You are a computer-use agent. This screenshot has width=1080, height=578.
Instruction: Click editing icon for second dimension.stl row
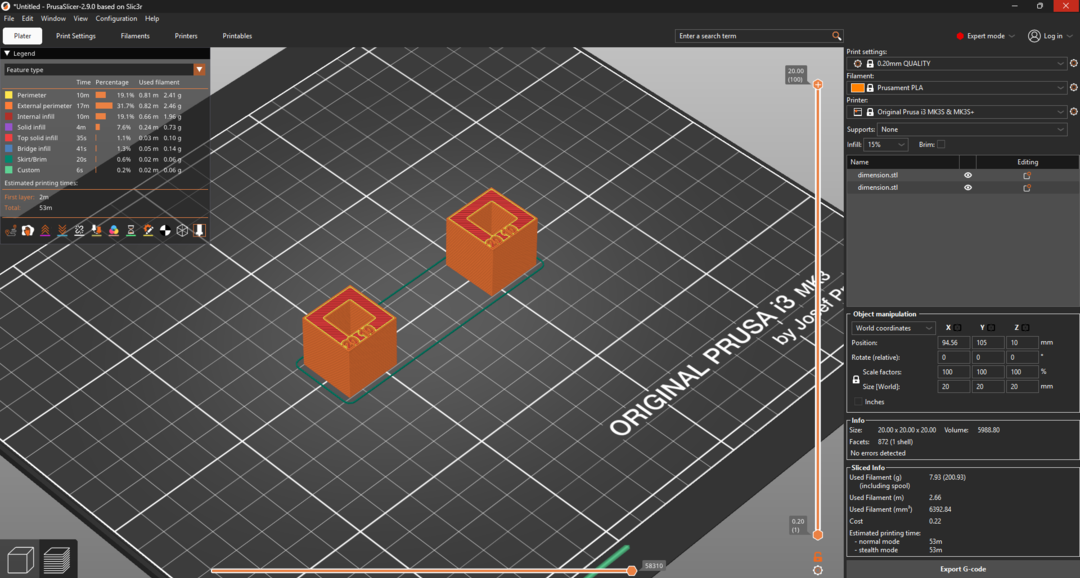point(1027,187)
